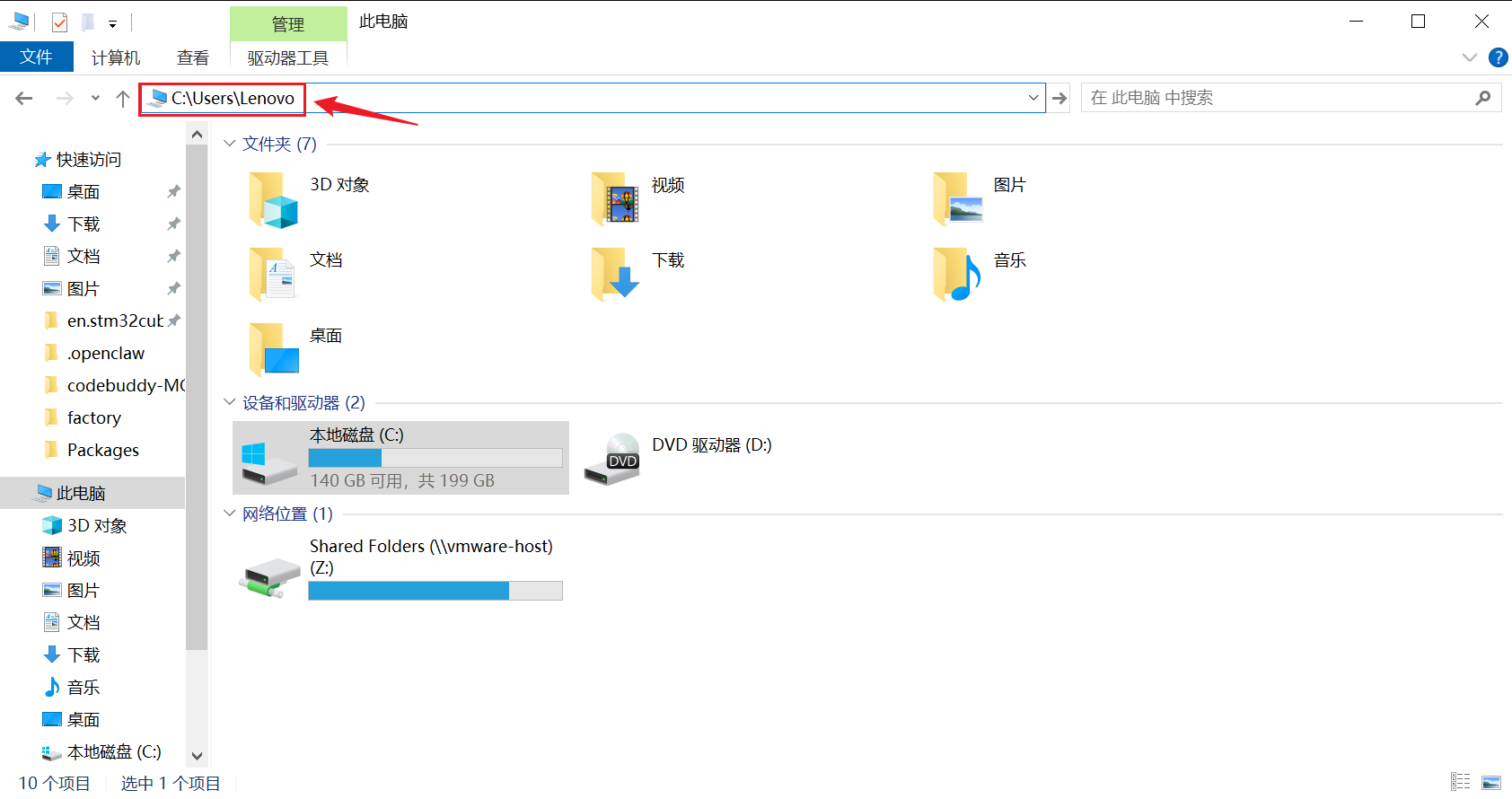Click the 快速访问 star icon in sidebar
The image size is (1512, 799).
click(x=42, y=160)
